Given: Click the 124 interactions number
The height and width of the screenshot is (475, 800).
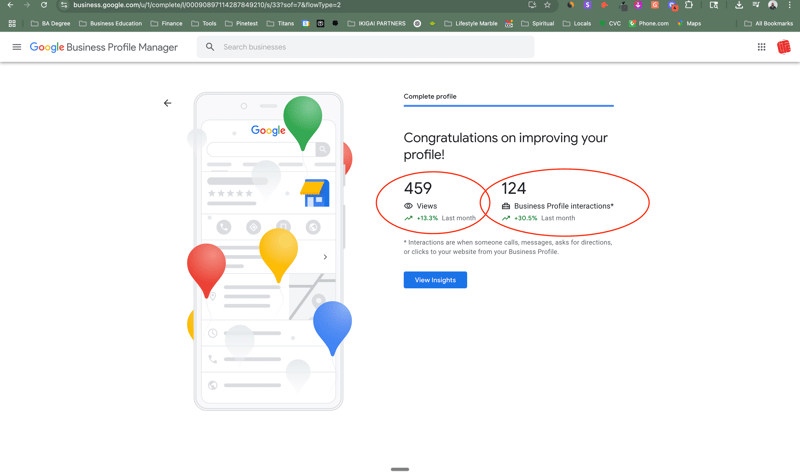Looking at the screenshot, I should [513, 188].
